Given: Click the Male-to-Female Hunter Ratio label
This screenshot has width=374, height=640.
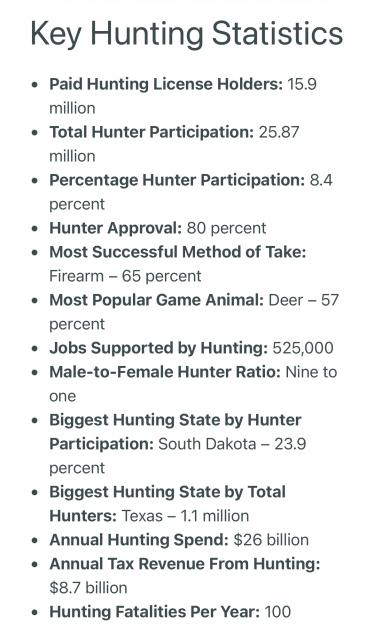Looking at the screenshot, I should pyautogui.click(x=165, y=372).
